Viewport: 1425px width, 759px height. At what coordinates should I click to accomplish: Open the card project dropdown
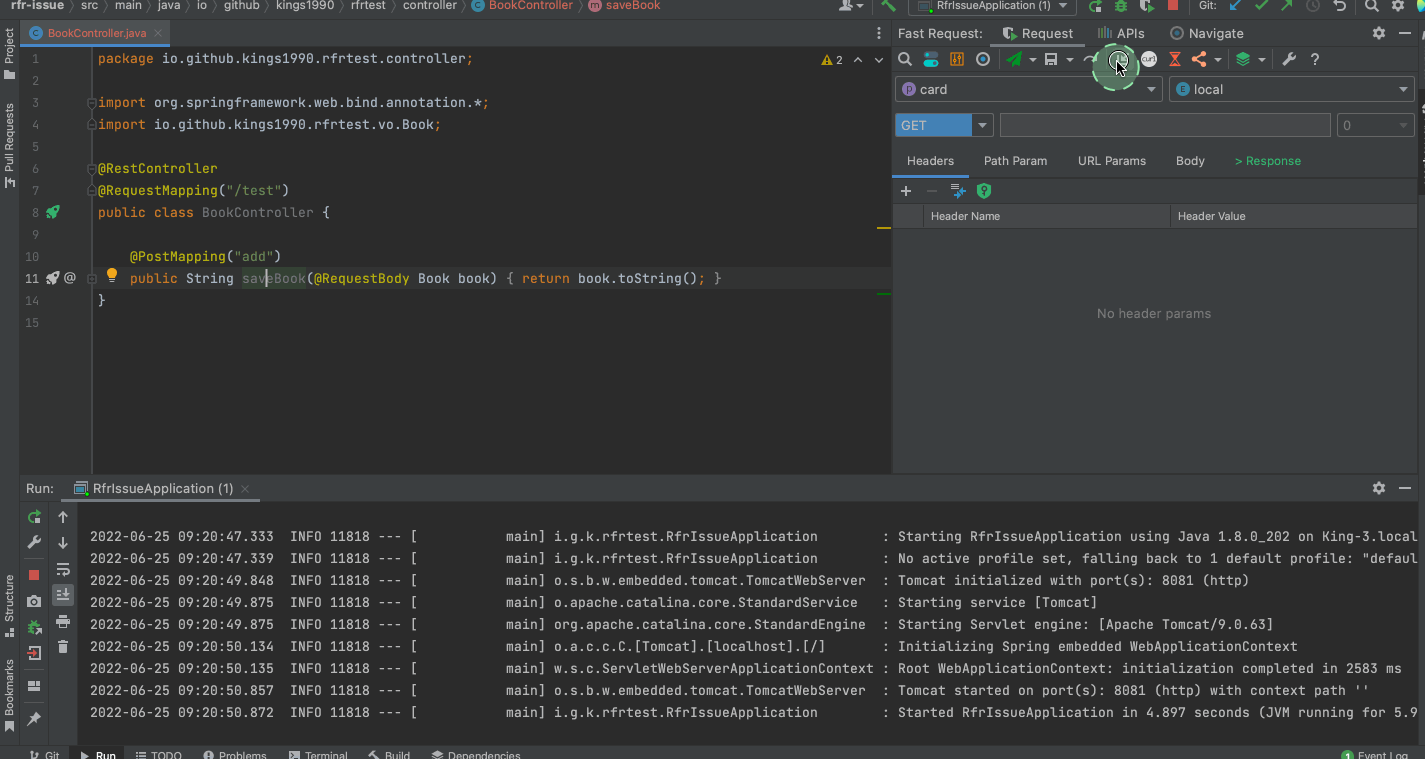click(1028, 90)
